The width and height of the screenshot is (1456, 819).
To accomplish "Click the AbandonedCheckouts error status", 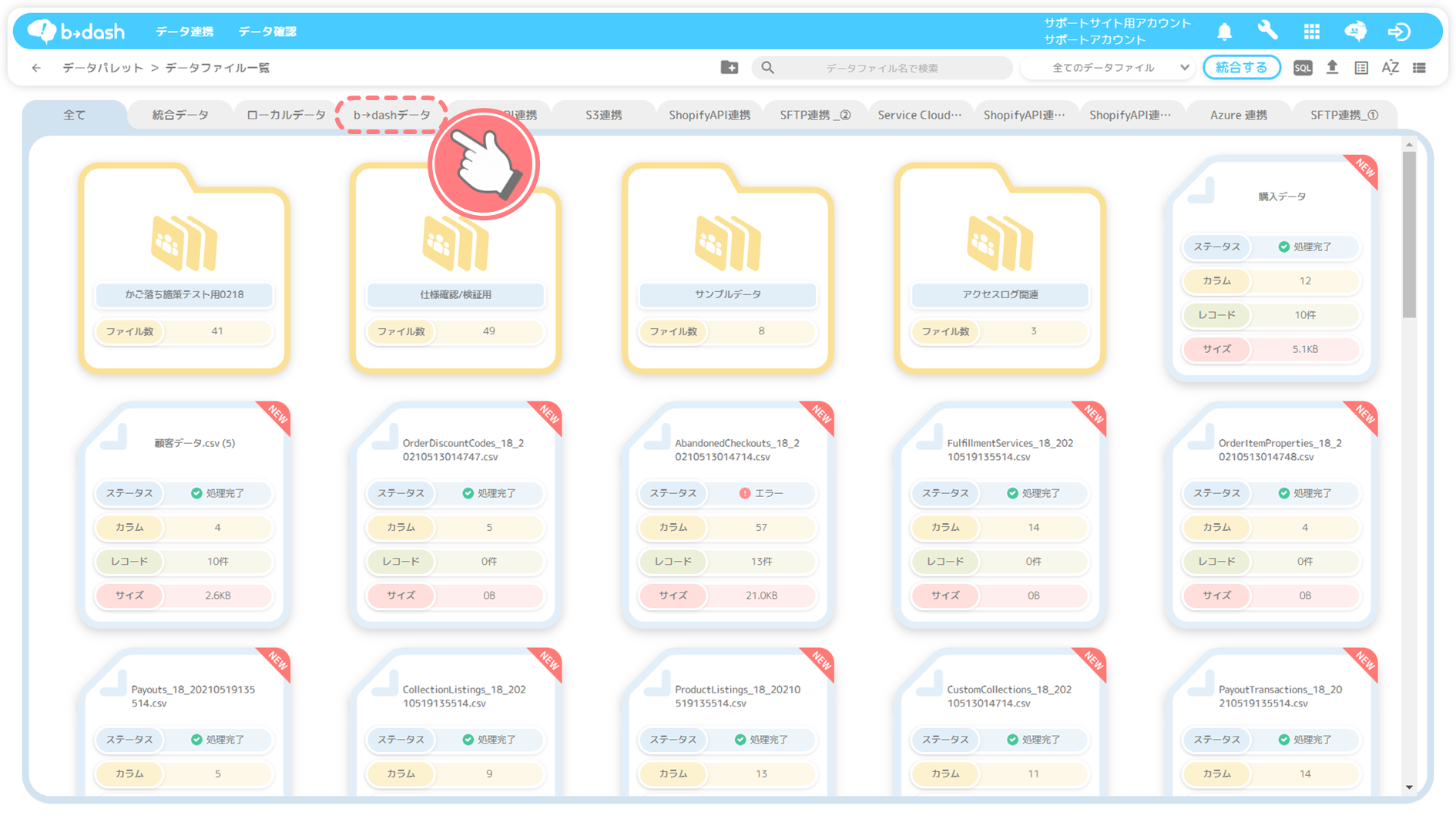I will tap(761, 493).
